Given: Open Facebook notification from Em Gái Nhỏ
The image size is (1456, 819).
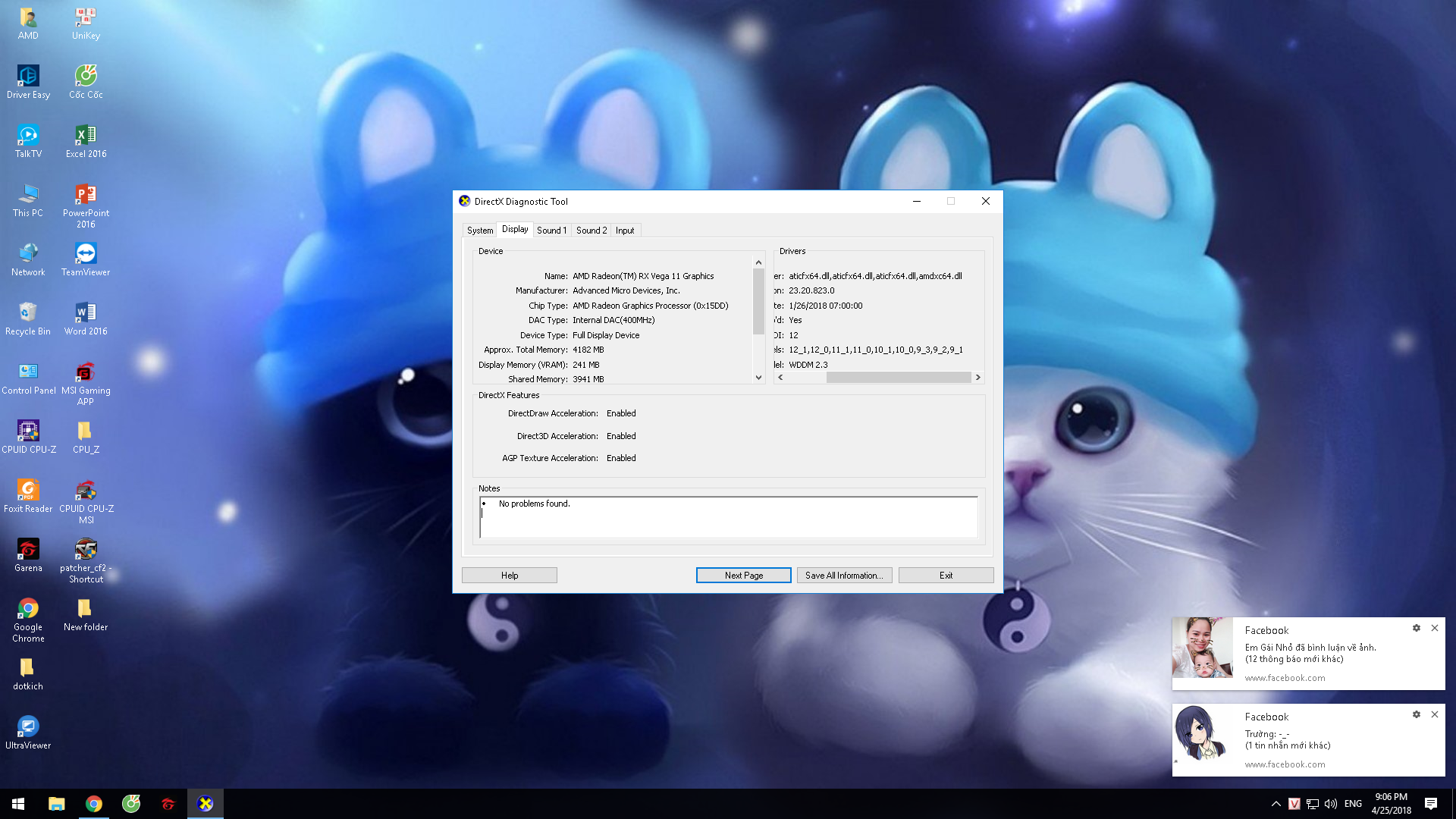Looking at the screenshot, I should (x=1309, y=654).
